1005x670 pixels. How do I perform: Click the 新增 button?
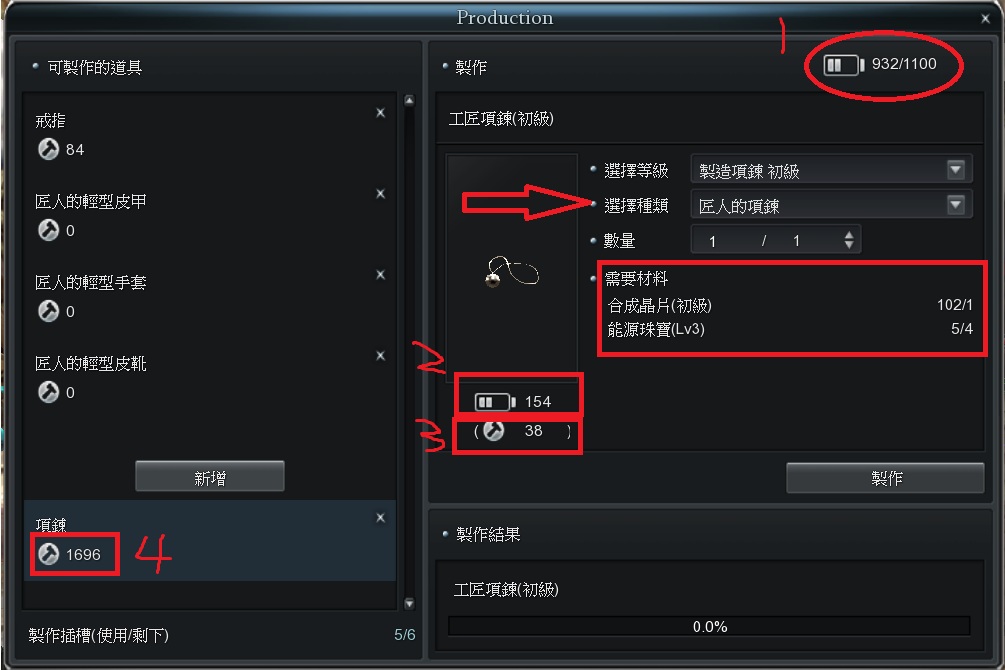click(210, 476)
